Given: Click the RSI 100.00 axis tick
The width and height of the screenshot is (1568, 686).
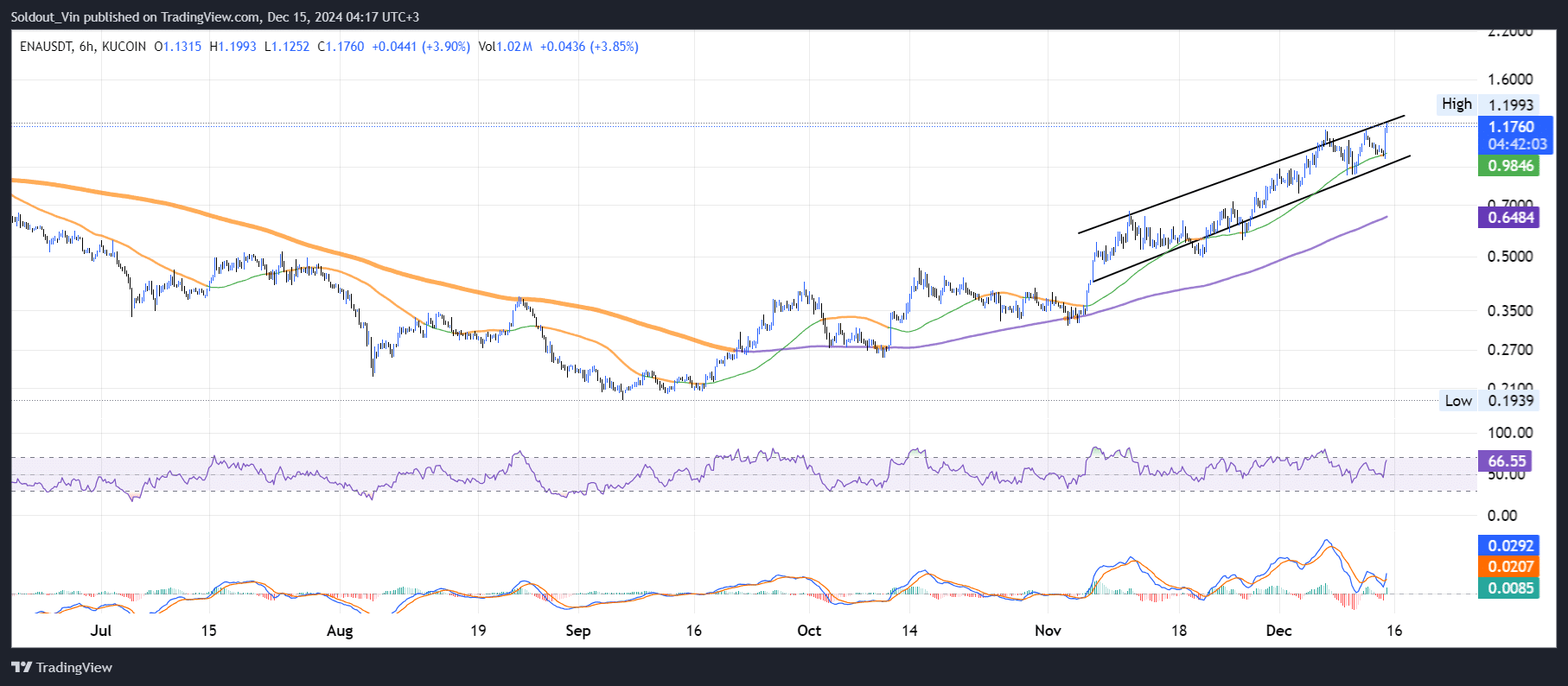Looking at the screenshot, I should (x=1510, y=433).
